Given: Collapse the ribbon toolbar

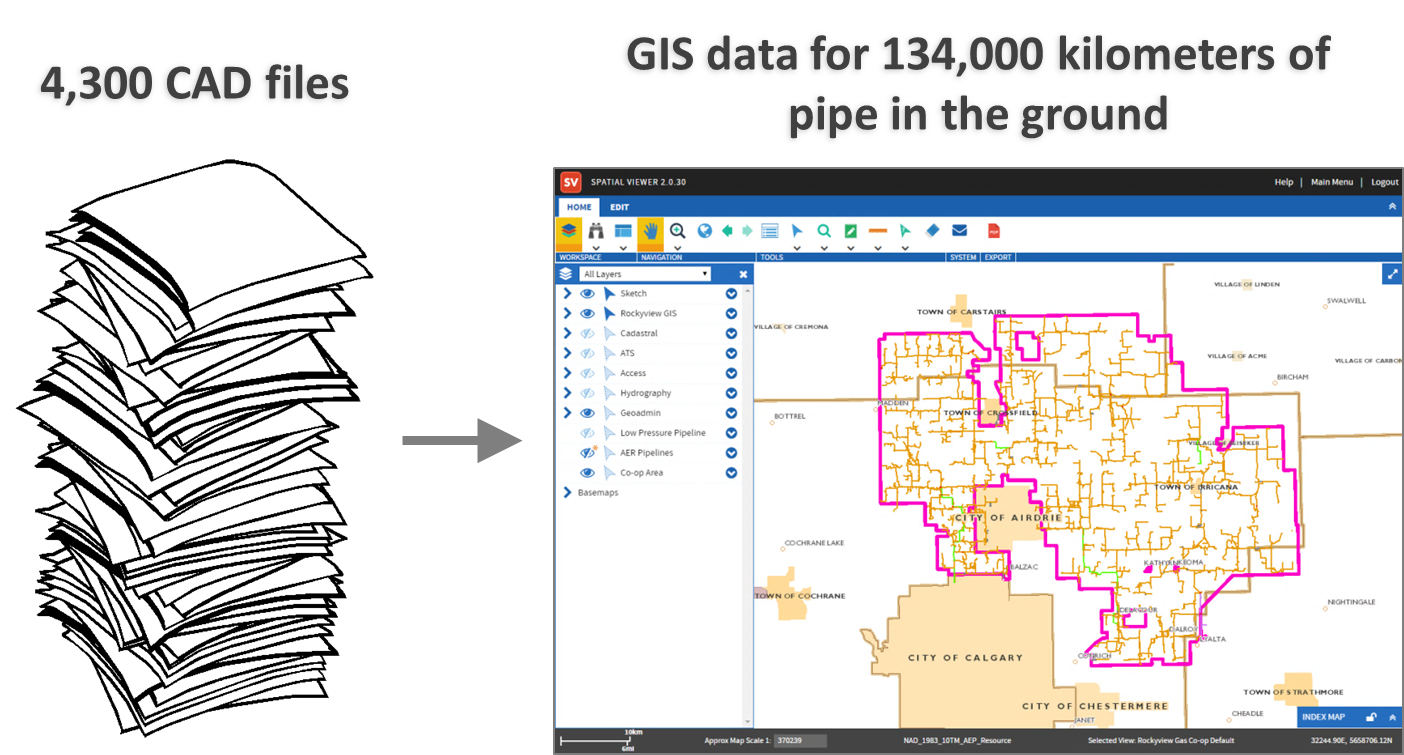Looking at the screenshot, I should (1392, 207).
